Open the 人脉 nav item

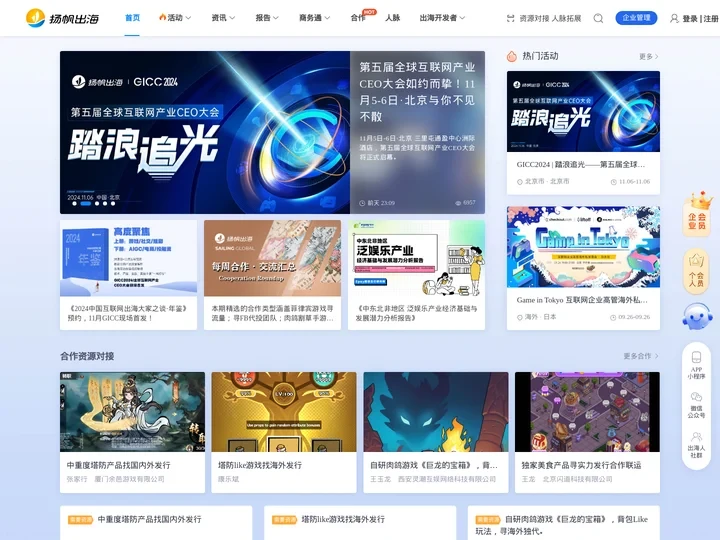click(x=393, y=18)
